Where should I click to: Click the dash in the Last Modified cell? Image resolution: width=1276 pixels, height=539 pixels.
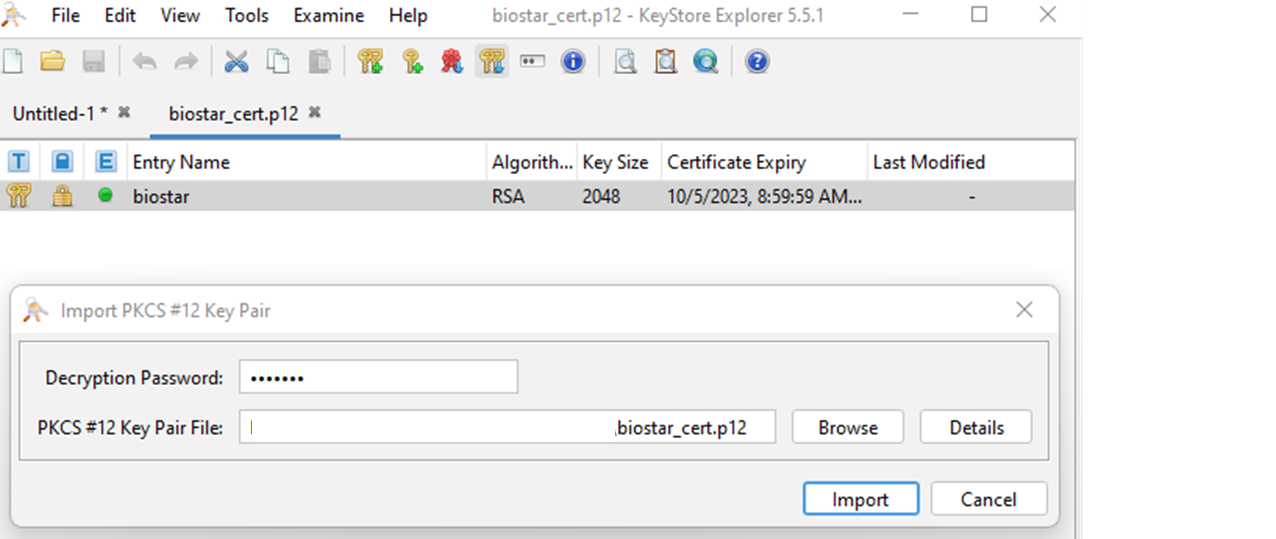971,198
